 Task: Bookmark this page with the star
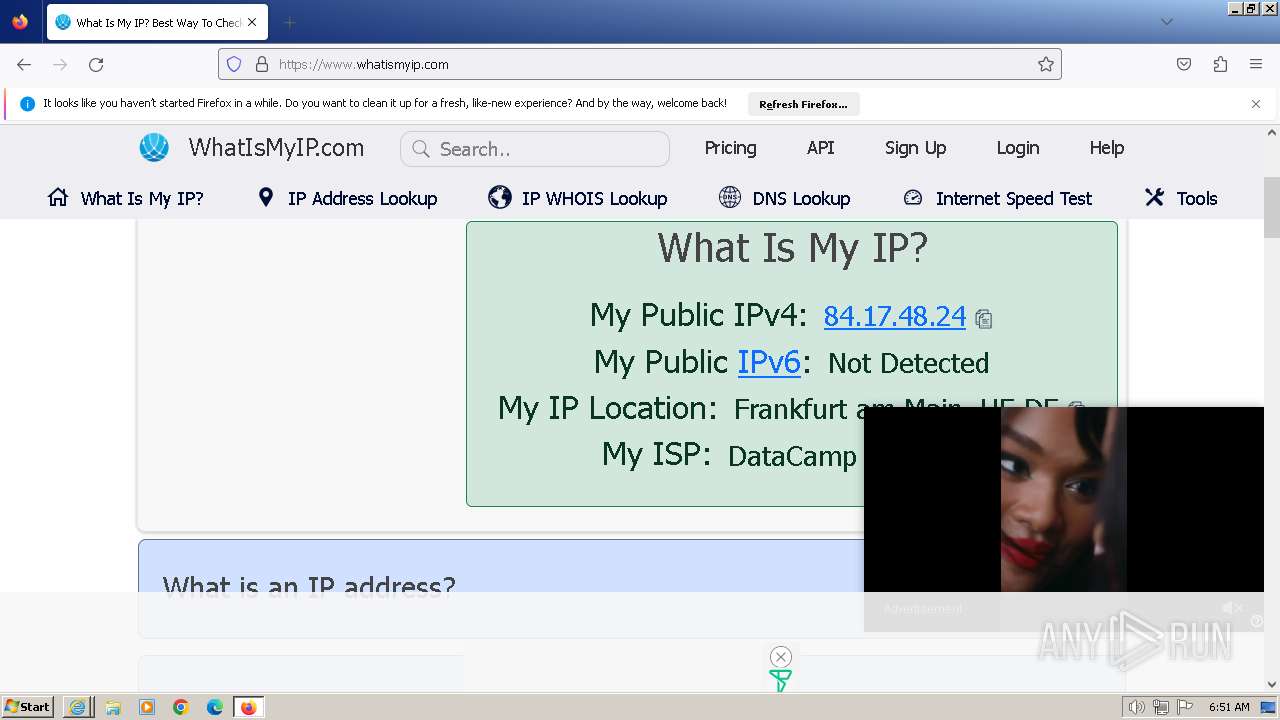[1046, 64]
